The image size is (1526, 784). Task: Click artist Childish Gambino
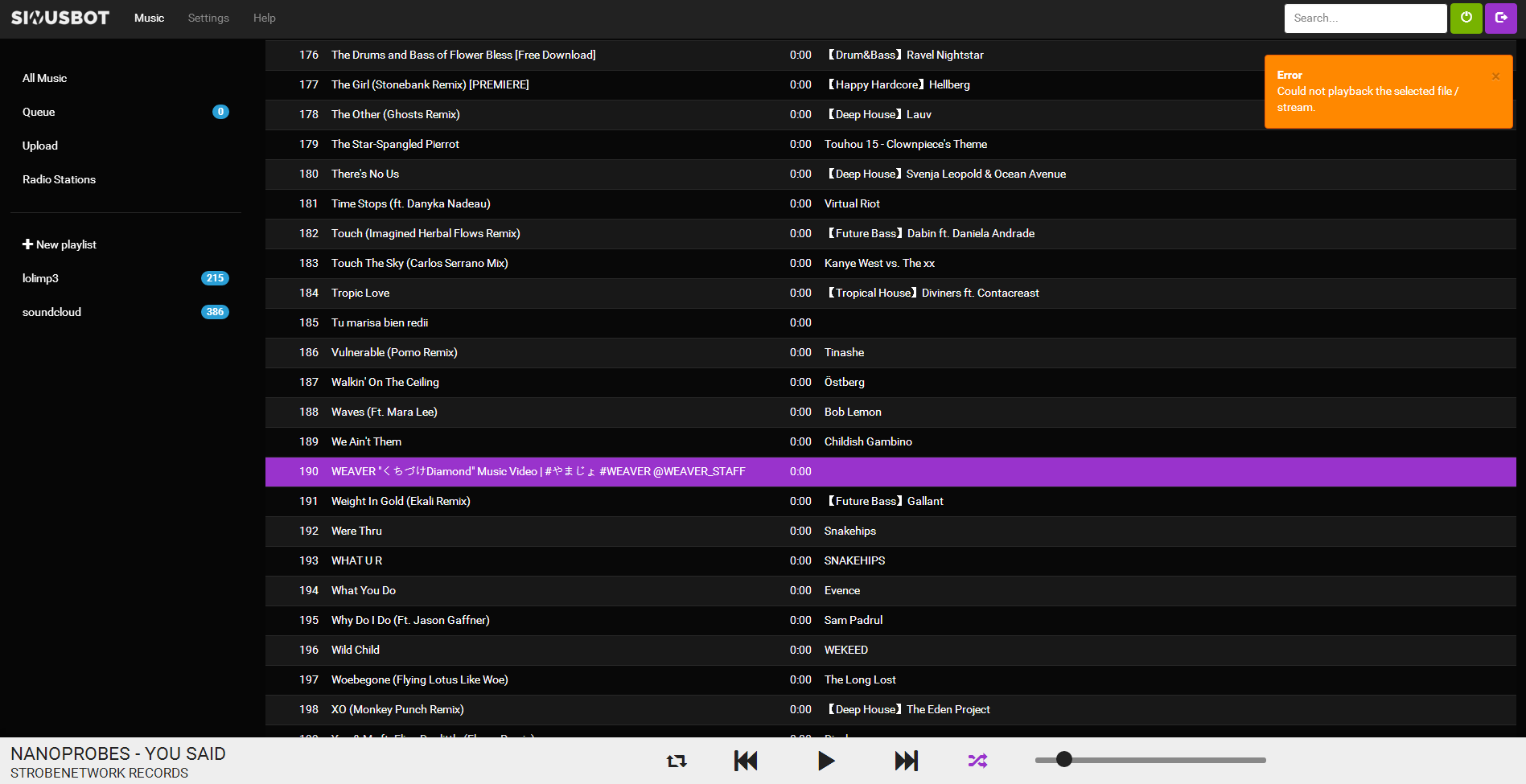click(868, 441)
